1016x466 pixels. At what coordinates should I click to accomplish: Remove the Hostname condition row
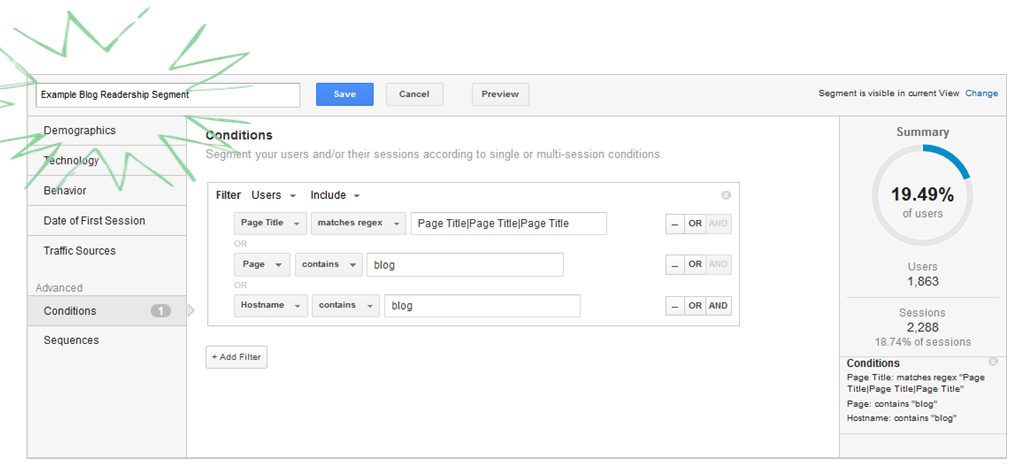[x=675, y=306]
